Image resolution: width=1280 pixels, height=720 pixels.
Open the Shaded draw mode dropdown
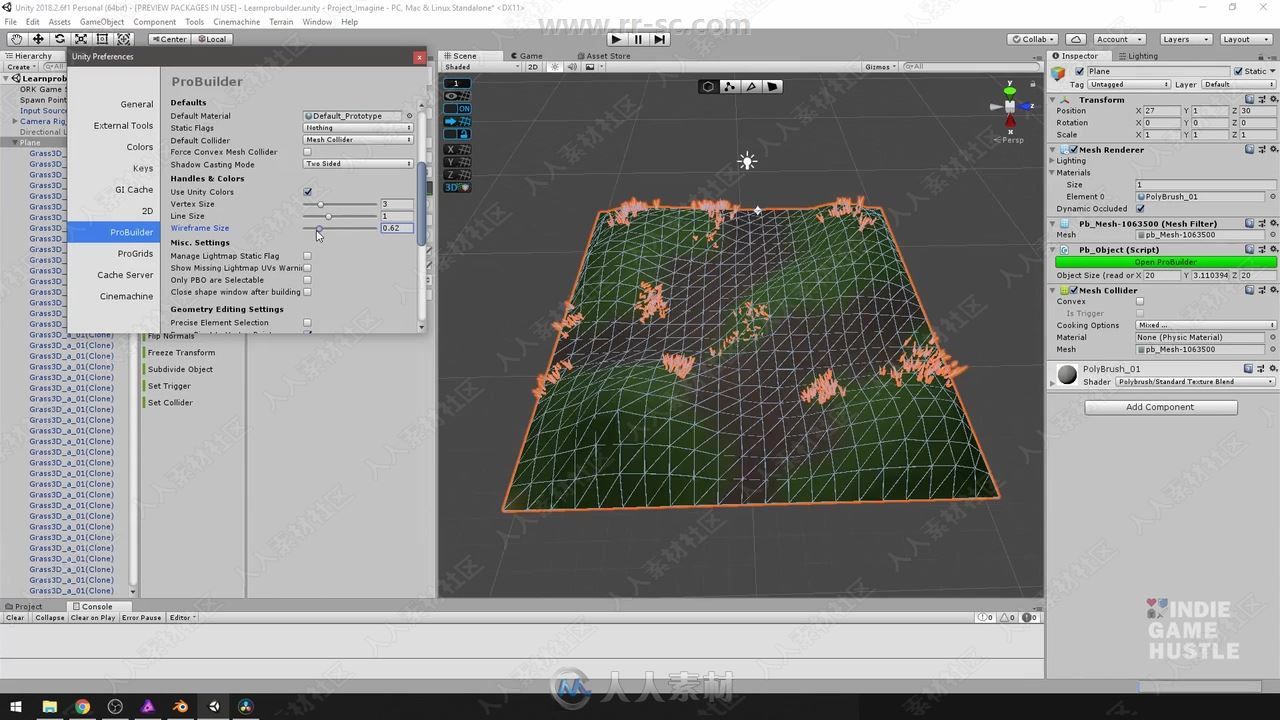pos(482,67)
